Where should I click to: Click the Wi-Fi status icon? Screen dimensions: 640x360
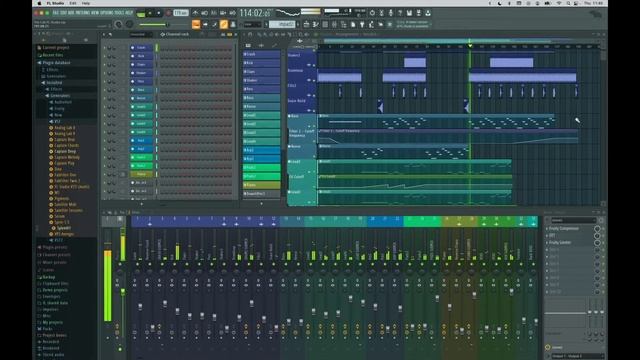click(x=558, y=3)
